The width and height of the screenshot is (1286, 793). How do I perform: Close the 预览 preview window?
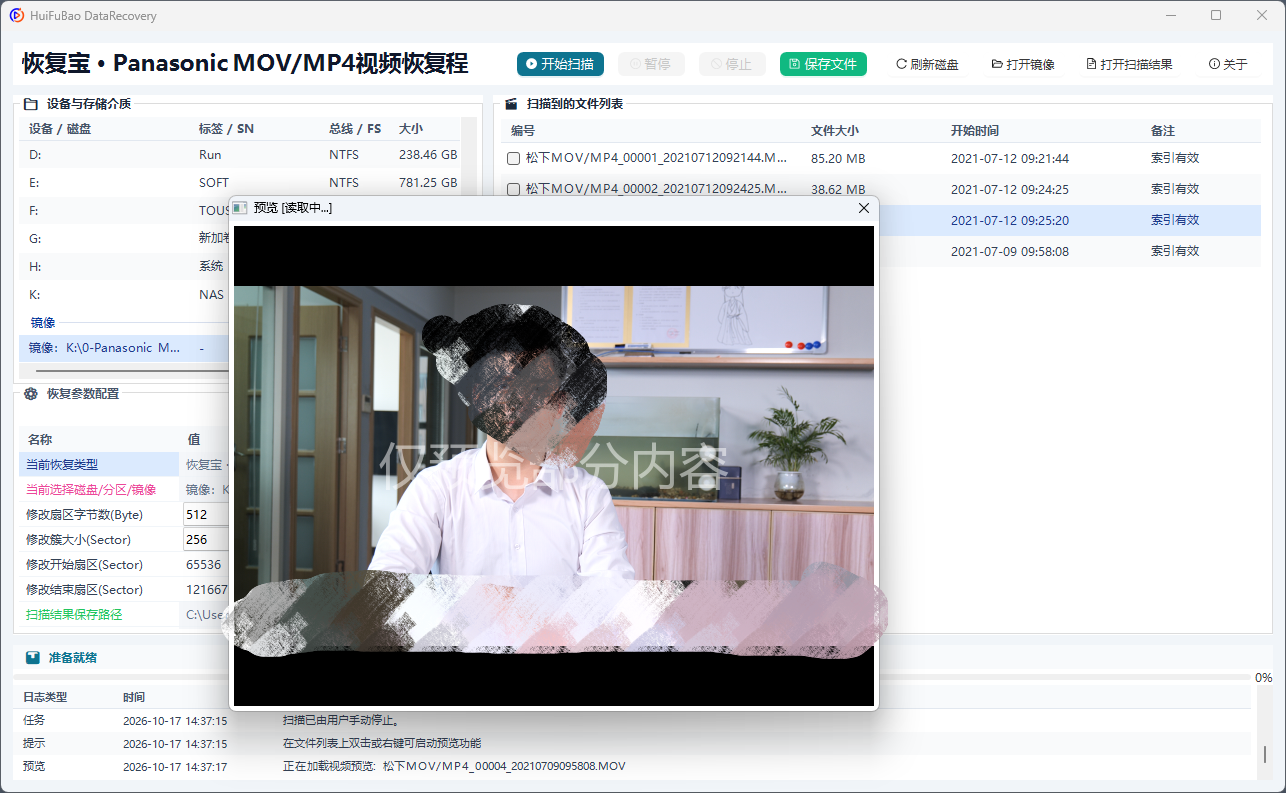pyautogui.click(x=864, y=208)
